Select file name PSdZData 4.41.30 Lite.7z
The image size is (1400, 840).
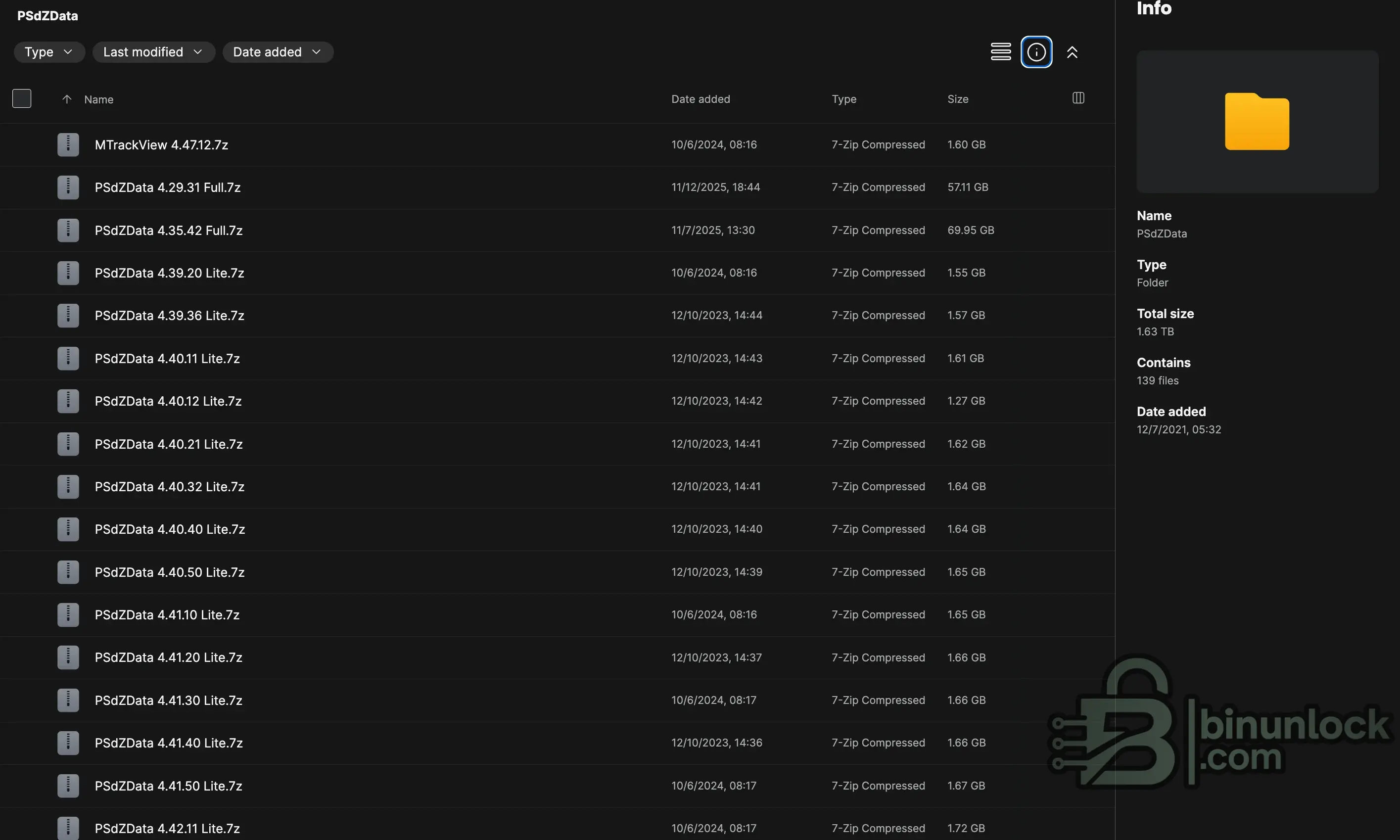168,700
